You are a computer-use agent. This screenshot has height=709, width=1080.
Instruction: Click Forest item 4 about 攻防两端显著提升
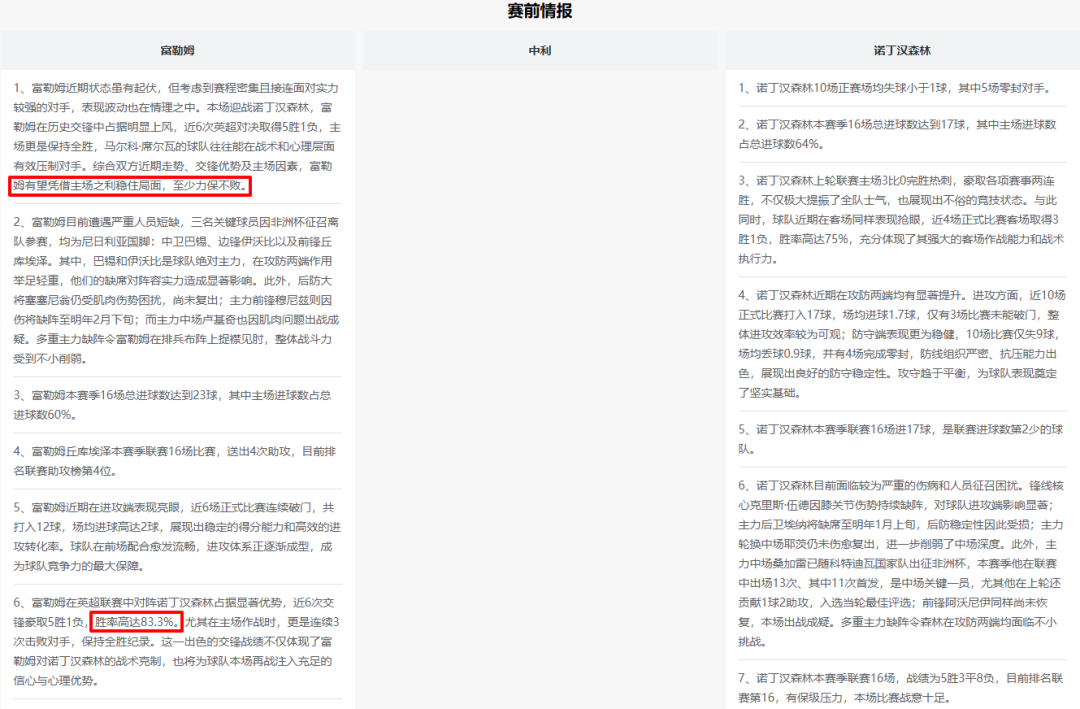[901, 344]
